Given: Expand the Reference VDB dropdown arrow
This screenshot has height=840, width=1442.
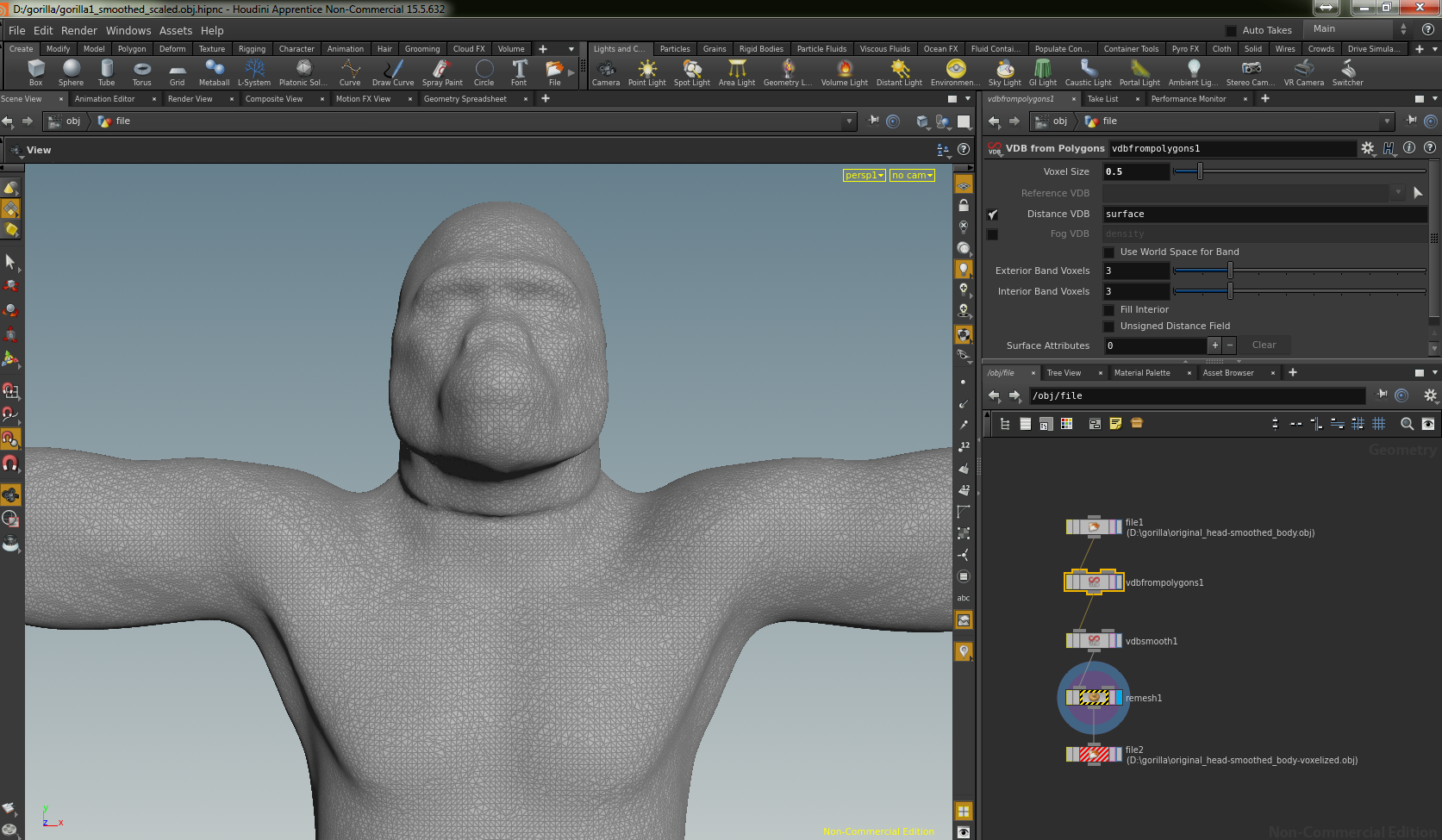Looking at the screenshot, I should (x=1397, y=193).
